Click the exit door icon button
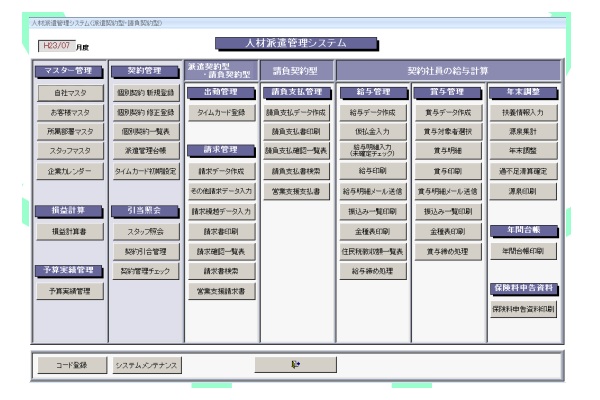600x400 pixels. [x=294, y=365]
